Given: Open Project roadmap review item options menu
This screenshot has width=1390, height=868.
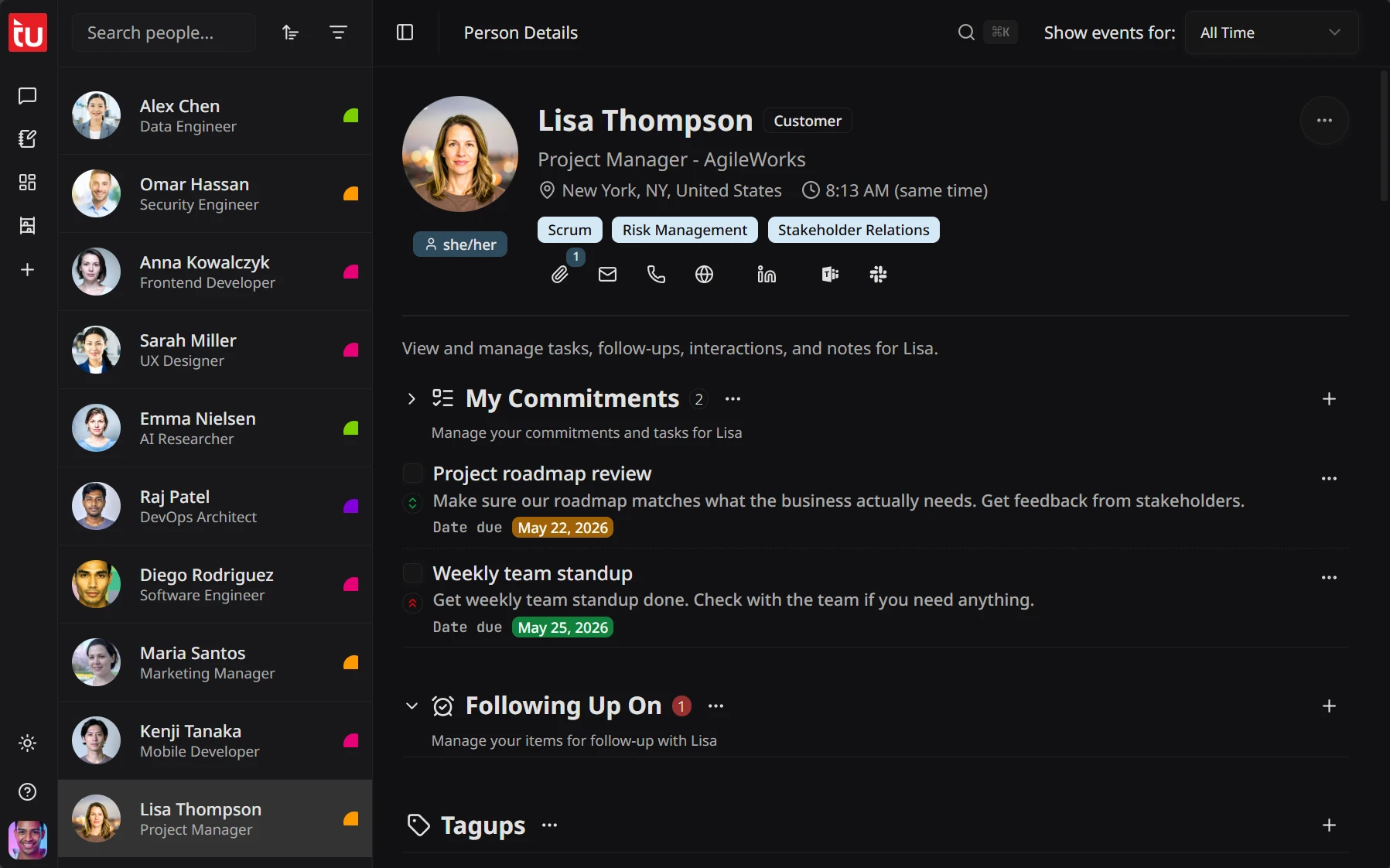Looking at the screenshot, I should click(x=1329, y=478).
